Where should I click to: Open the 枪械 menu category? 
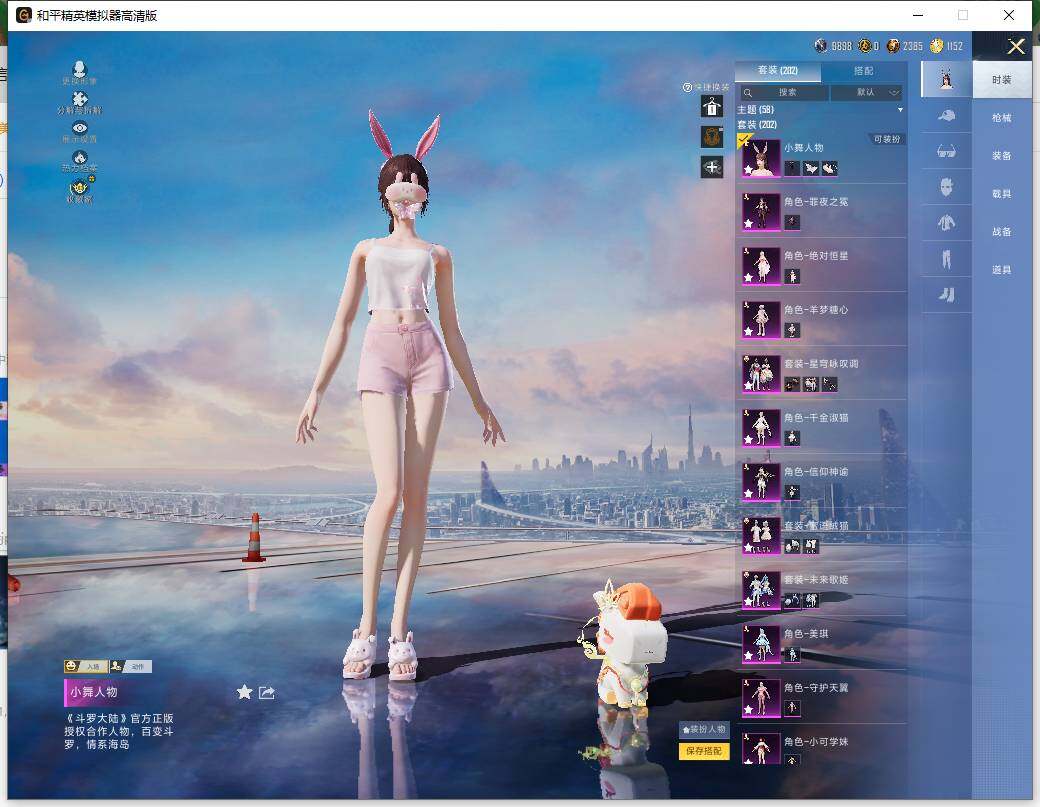[x=1001, y=118]
